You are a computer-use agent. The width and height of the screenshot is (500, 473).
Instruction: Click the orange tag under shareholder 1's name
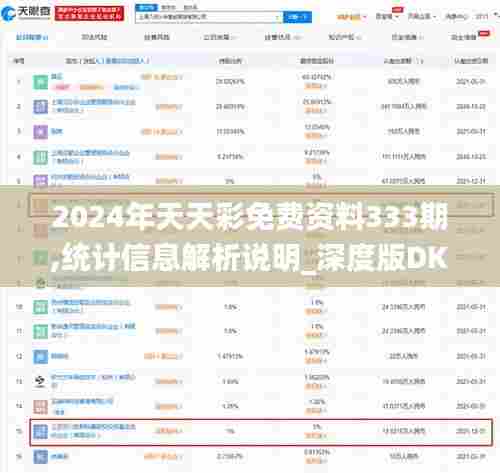coord(91,87)
